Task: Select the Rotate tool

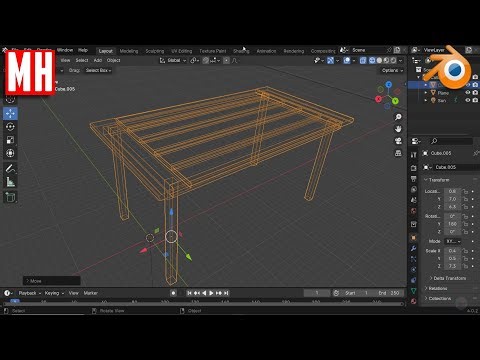Action: 10,127
